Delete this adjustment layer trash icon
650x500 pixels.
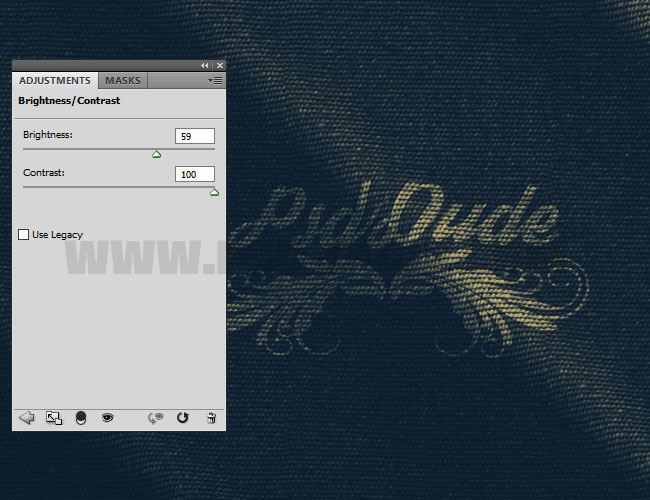pyautogui.click(x=211, y=418)
